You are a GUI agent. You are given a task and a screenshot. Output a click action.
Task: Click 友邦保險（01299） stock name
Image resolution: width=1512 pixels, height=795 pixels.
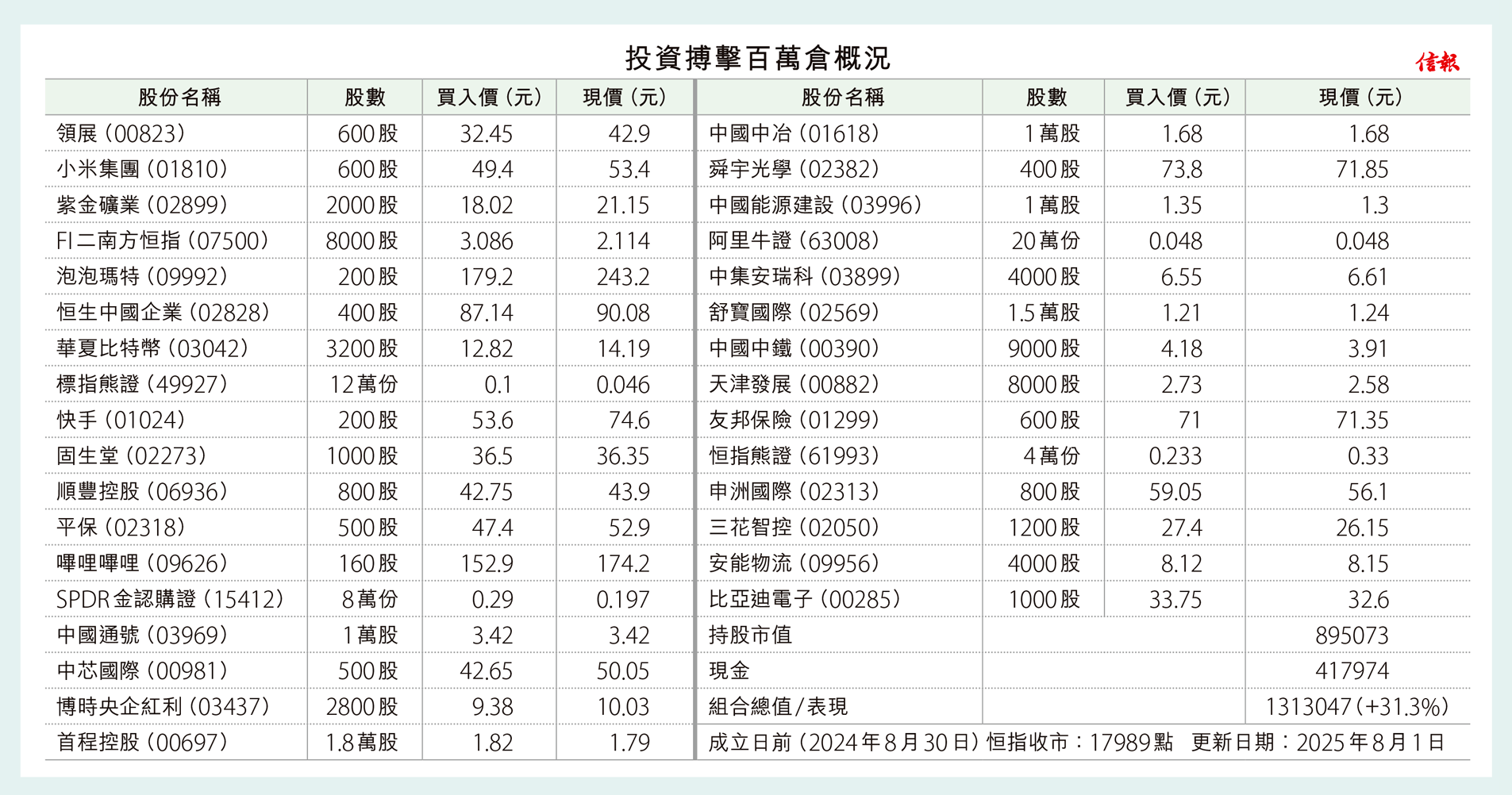point(794,420)
